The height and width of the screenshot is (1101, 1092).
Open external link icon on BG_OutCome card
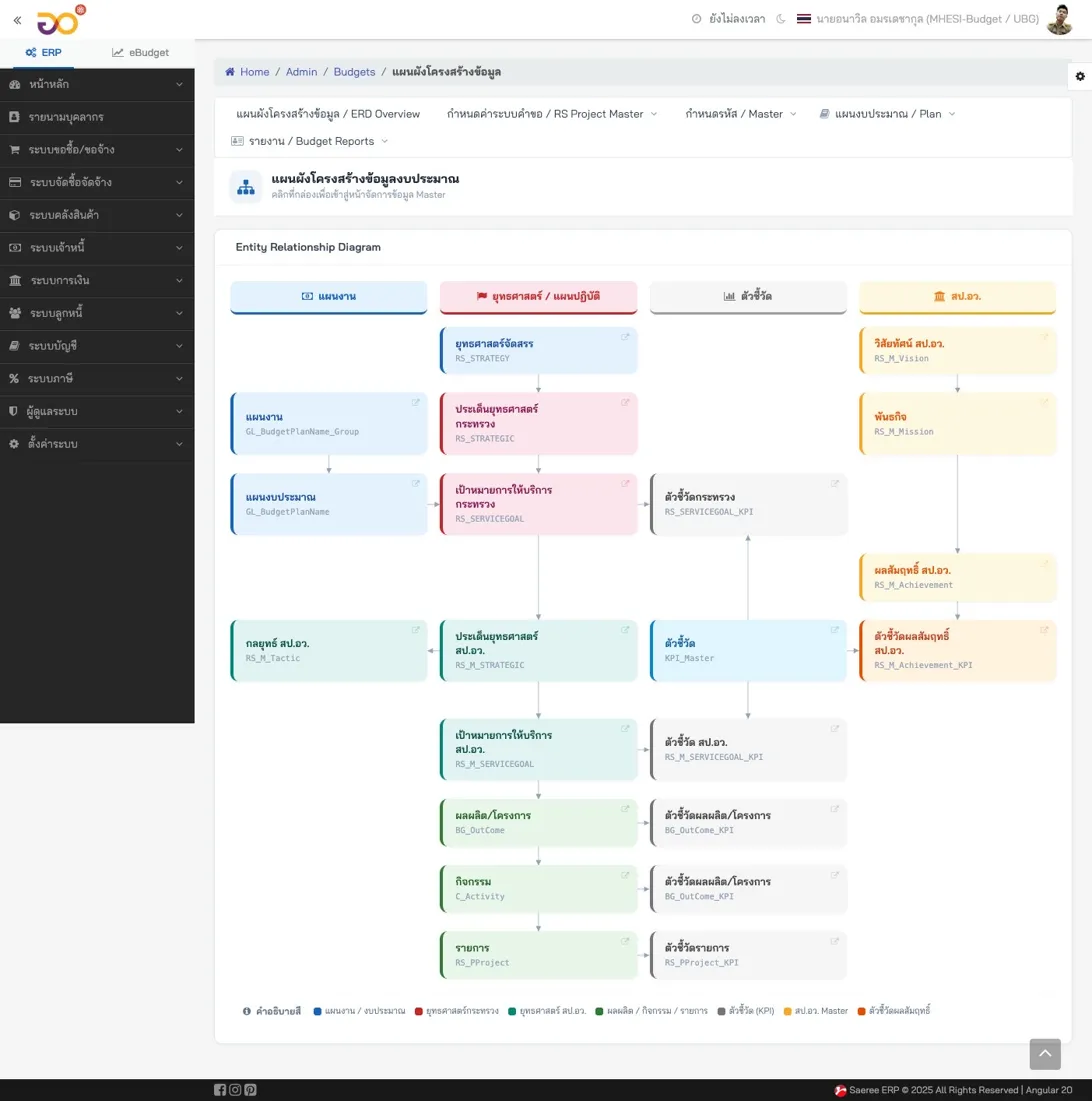[625, 809]
